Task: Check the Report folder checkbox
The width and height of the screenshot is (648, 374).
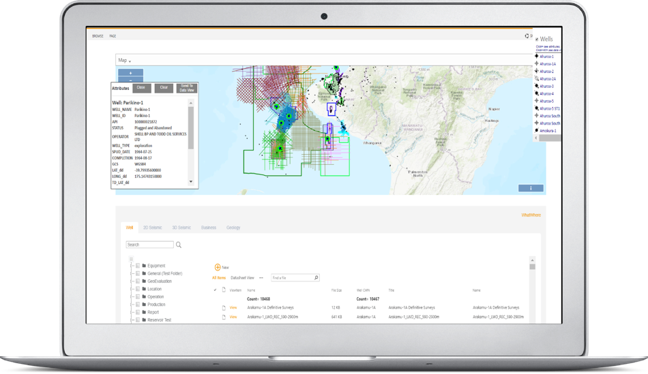Action: coord(138,312)
